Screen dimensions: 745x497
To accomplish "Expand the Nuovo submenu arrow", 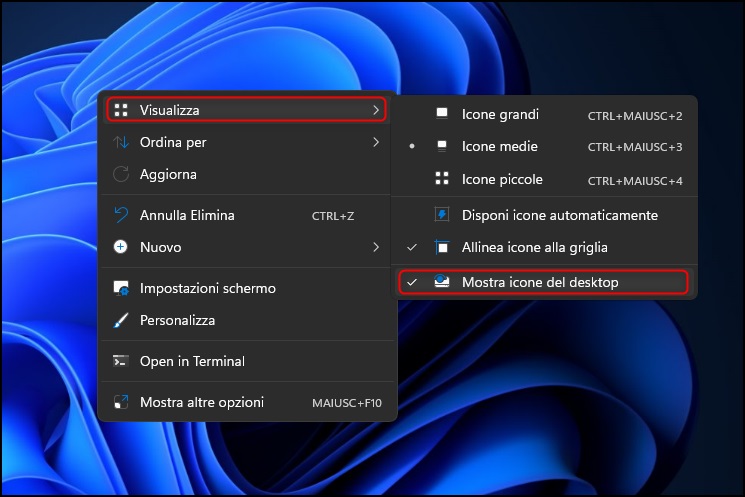I will 376,247.
